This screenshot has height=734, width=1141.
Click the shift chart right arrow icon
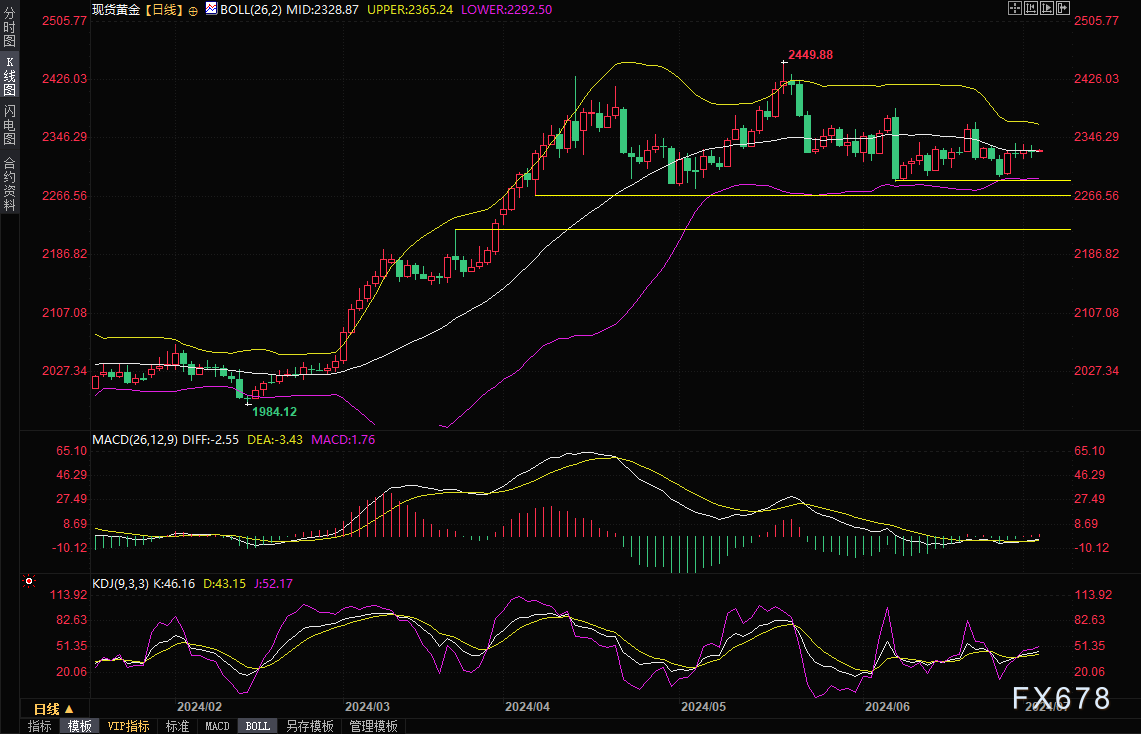(1063, 8)
